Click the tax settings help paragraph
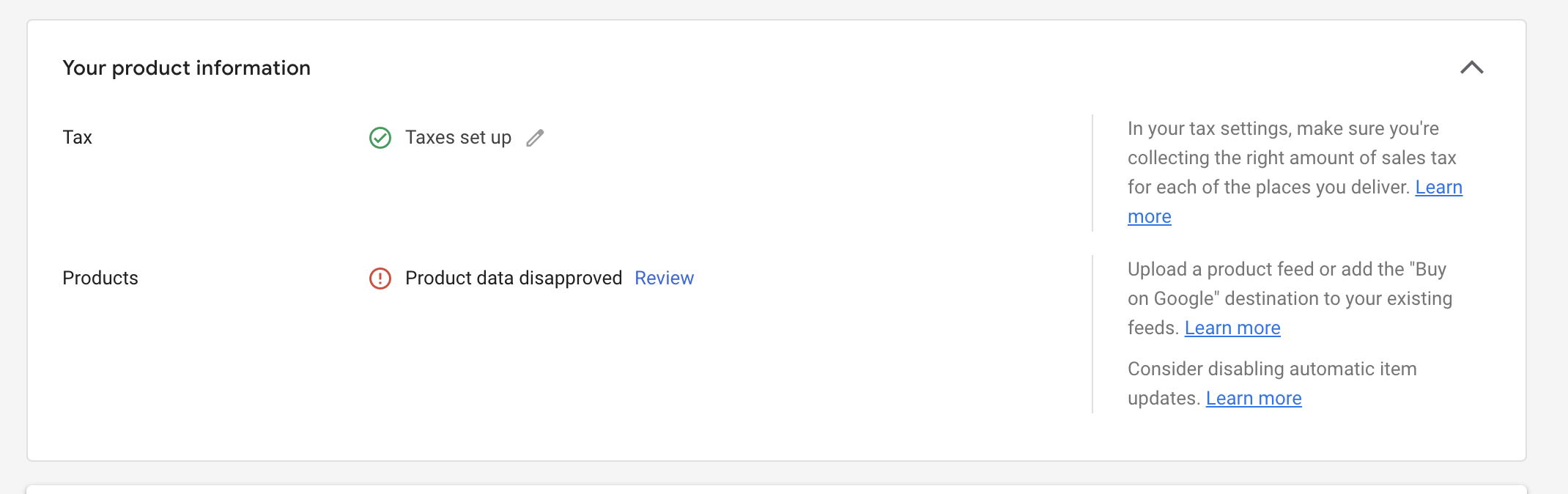The width and height of the screenshot is (1568, 494). coord(1295,173)
